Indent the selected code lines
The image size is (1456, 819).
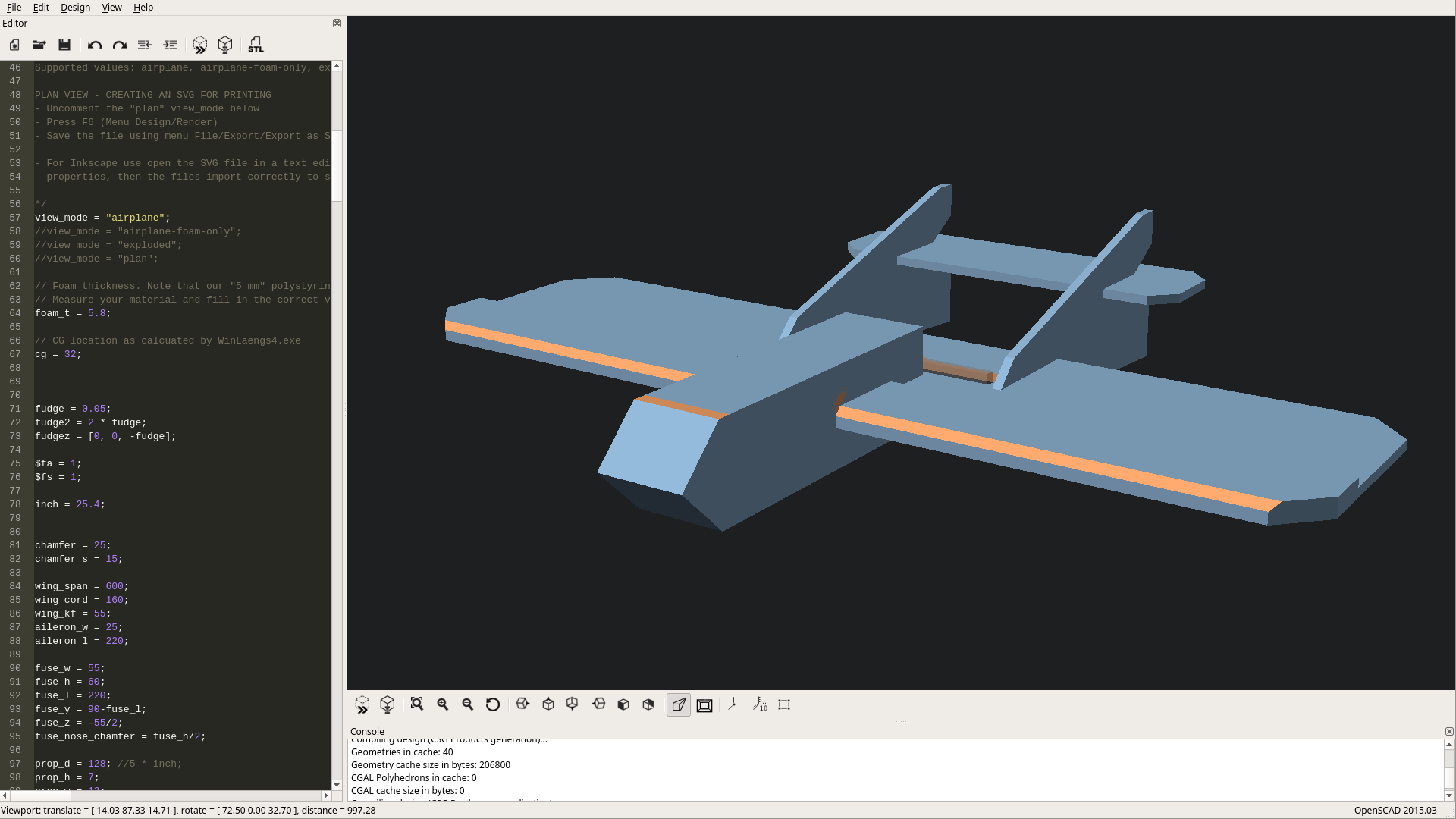coord(170,45)
